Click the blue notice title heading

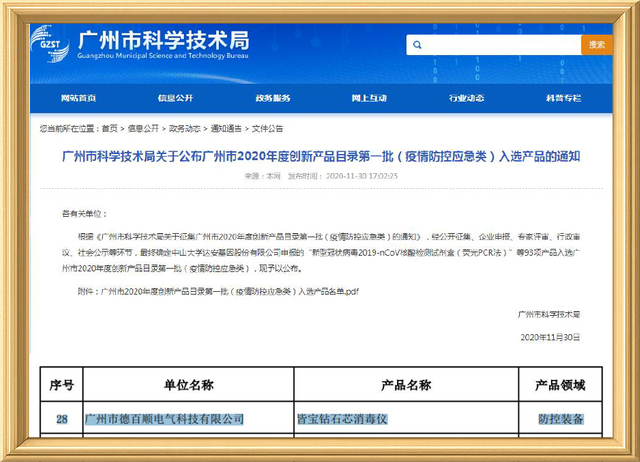[x=321, y=156]
